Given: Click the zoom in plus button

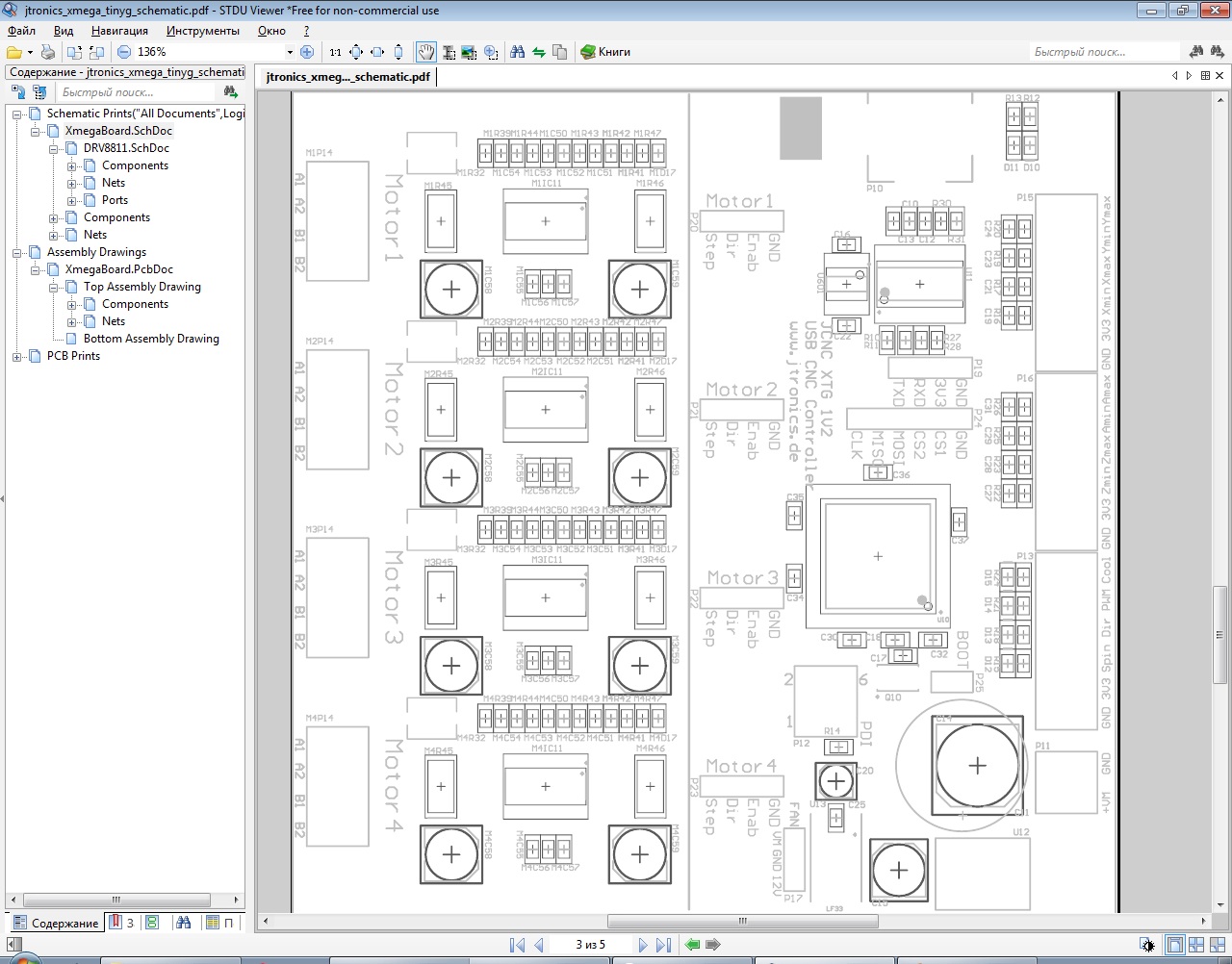Looking at the screenshot, I should 307,52.
